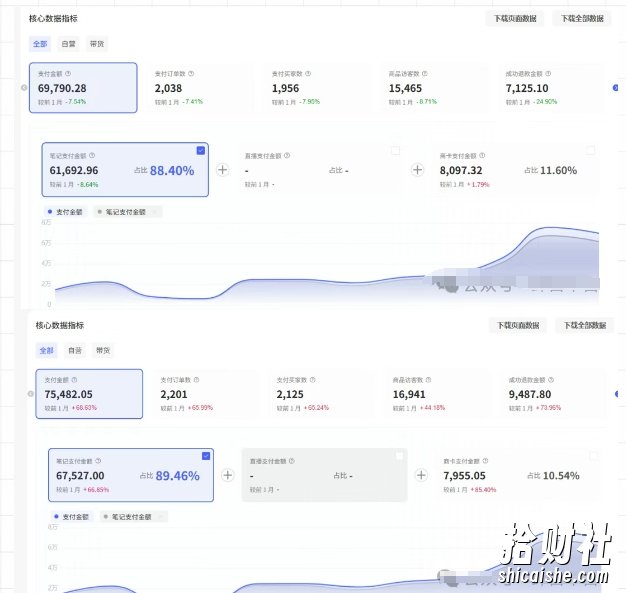Uncheck the 61,692.96 笔记支付金额 checkbox
Viewport: 626px width, 593px height.
point(201,151)
